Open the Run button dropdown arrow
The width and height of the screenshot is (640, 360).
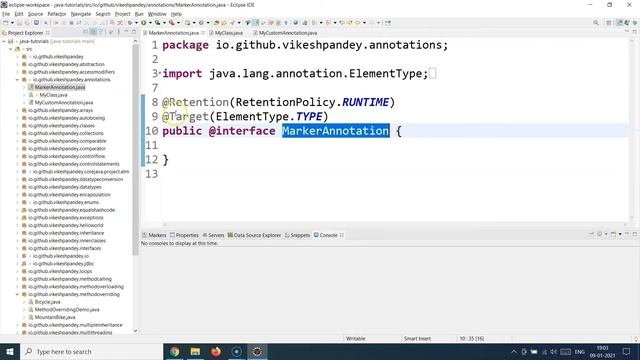tap(150, 23)
